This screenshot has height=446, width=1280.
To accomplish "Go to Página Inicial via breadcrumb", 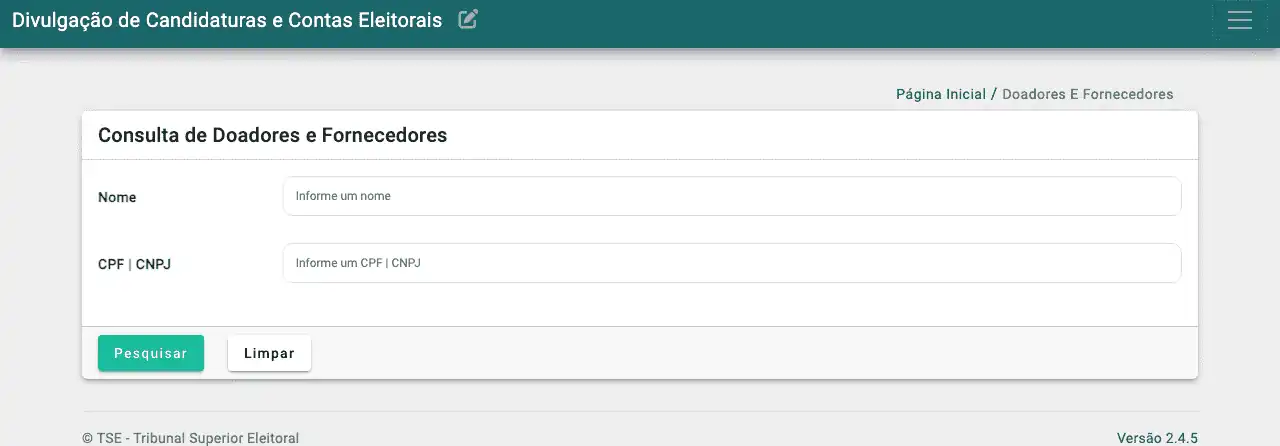I will tap(940, 94).
